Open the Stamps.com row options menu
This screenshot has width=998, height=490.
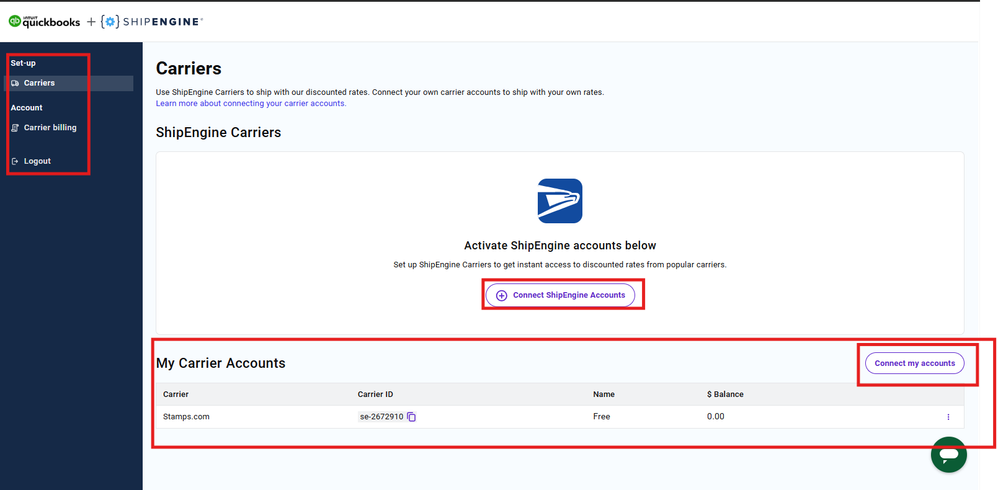coord(948,417)
